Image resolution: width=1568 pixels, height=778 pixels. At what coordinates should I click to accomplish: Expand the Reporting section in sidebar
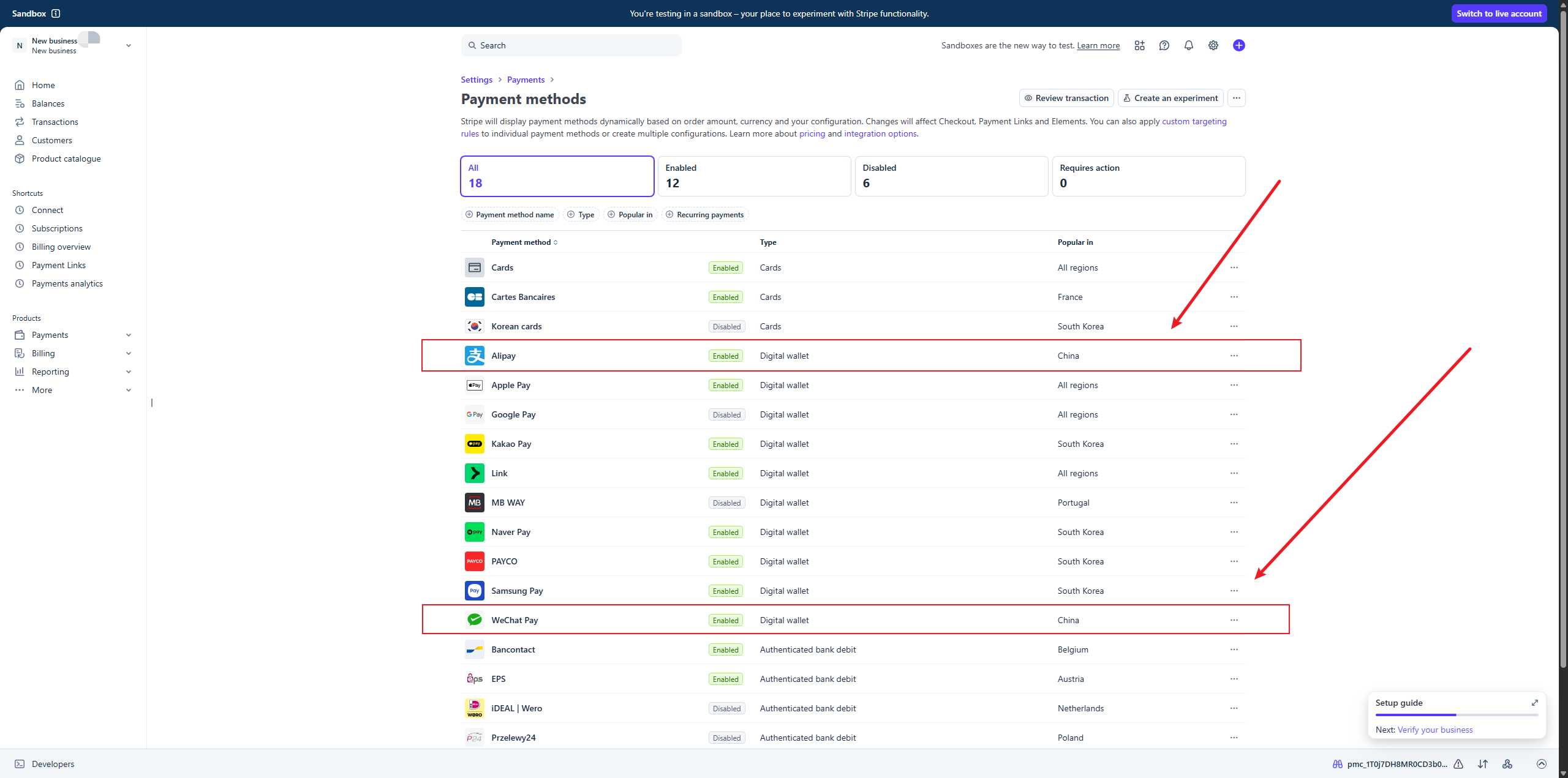[128, 372]
